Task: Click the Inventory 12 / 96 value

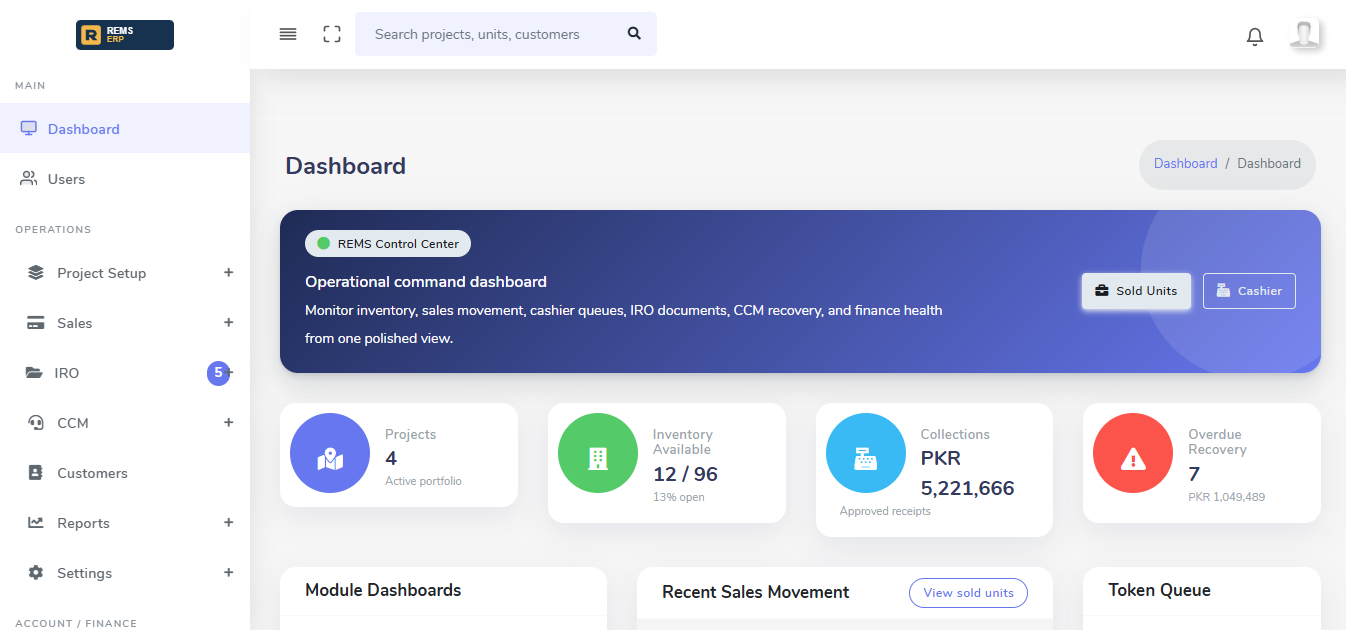Action: [685, 475]
